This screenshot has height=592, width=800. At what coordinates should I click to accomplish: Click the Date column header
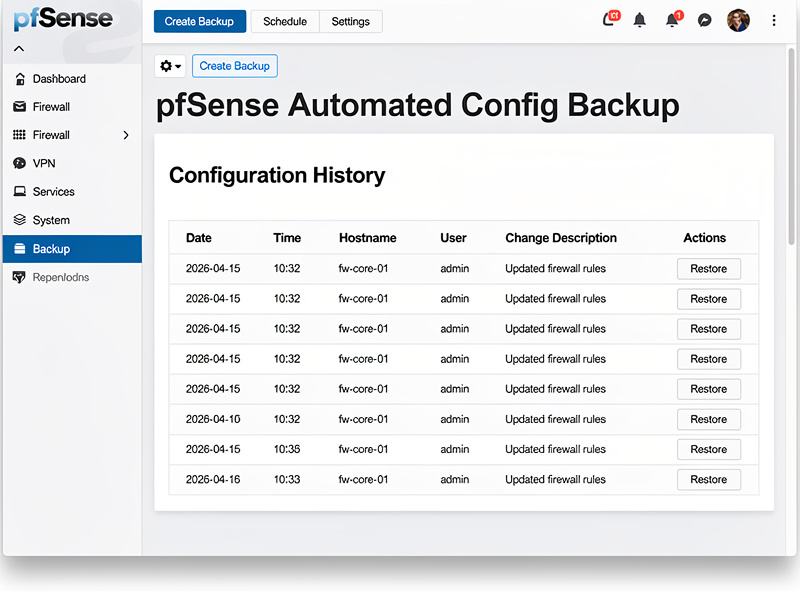click(x=198, y=238)
